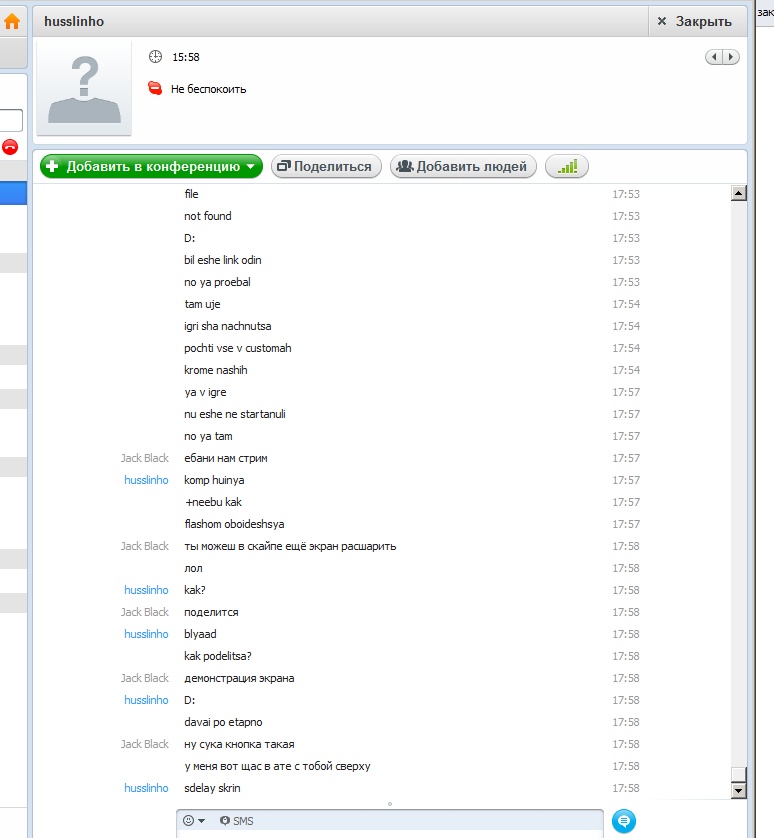Click scrollbar up arrow in chat
Screen dimensions: 774x838
coord(739,193)
